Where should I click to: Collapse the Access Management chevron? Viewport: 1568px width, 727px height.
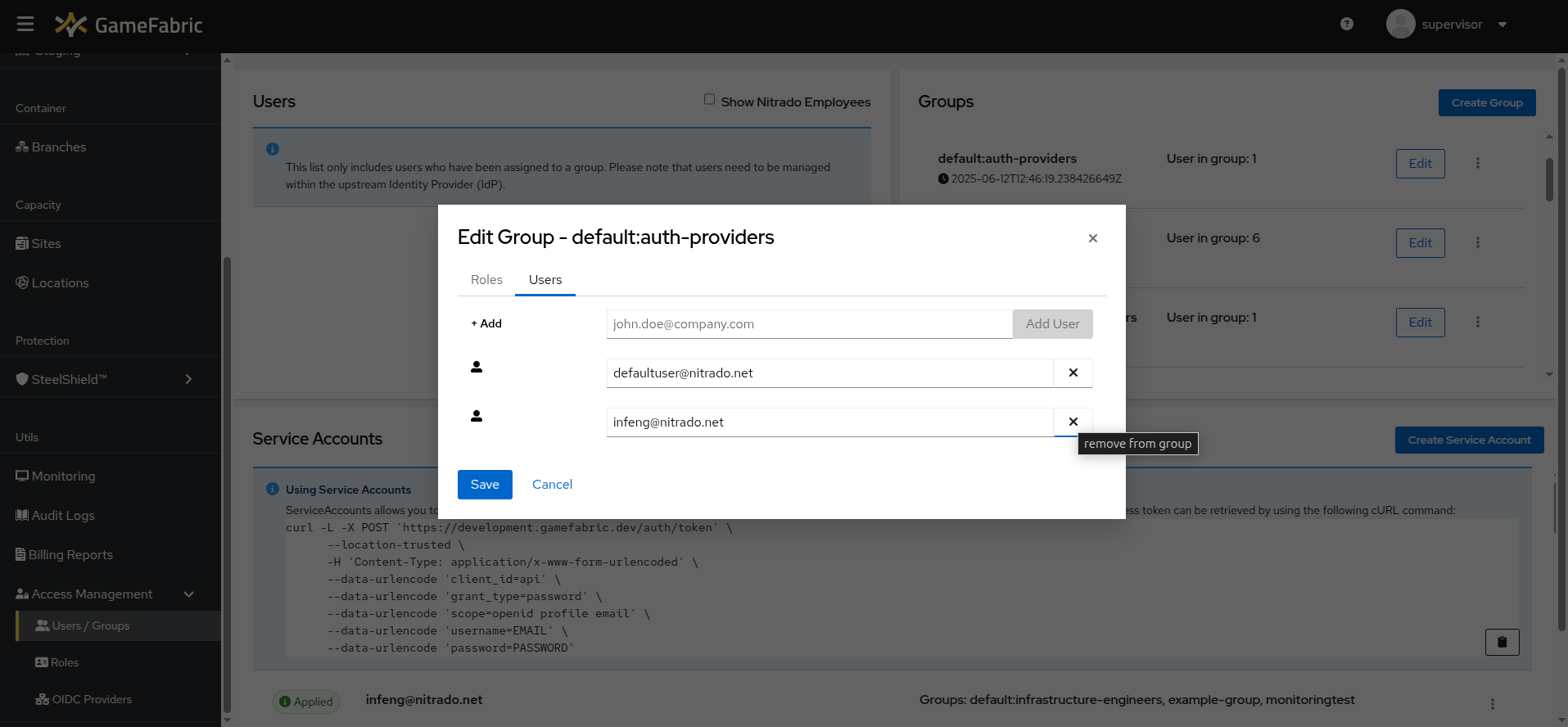[189, 594]
